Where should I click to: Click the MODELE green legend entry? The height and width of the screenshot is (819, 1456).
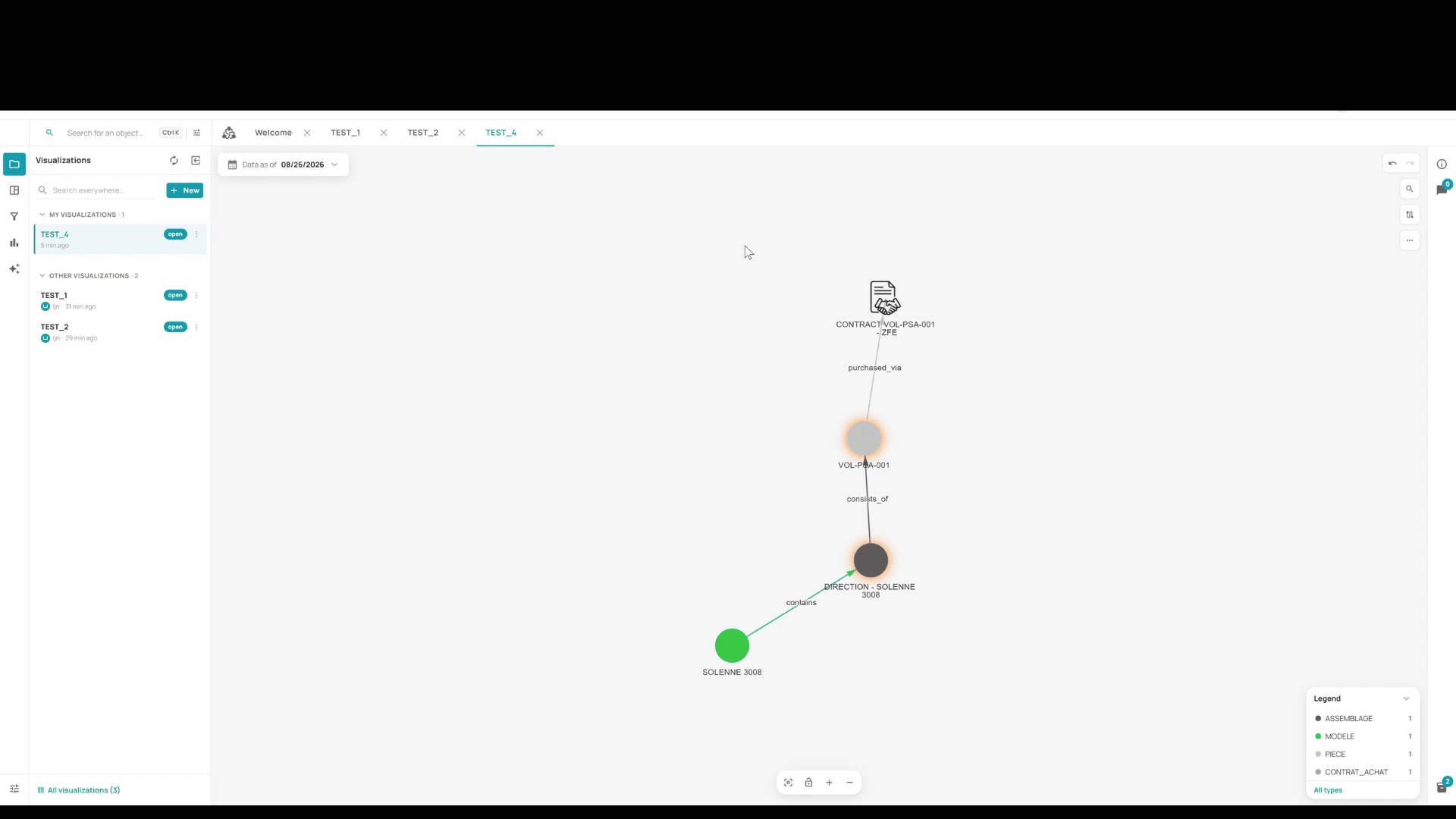pyautogui.click(x=1363, y=736)
